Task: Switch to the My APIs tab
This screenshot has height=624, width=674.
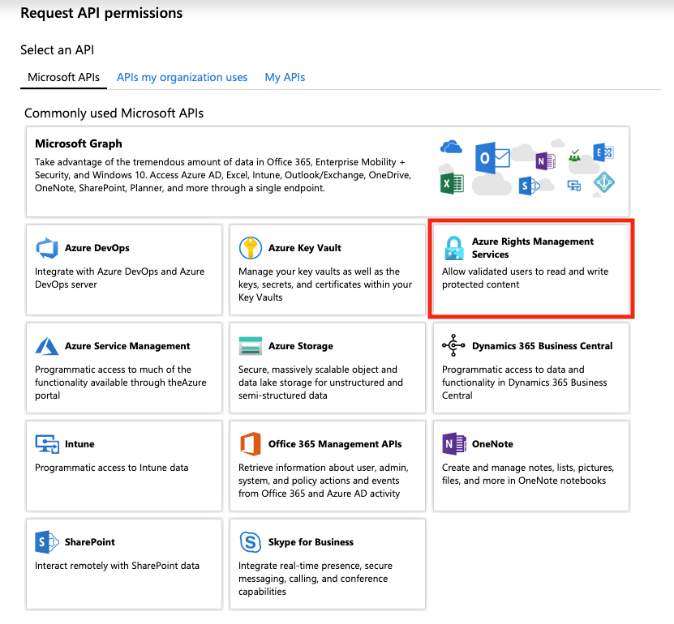Action: (x=285, y=77)
